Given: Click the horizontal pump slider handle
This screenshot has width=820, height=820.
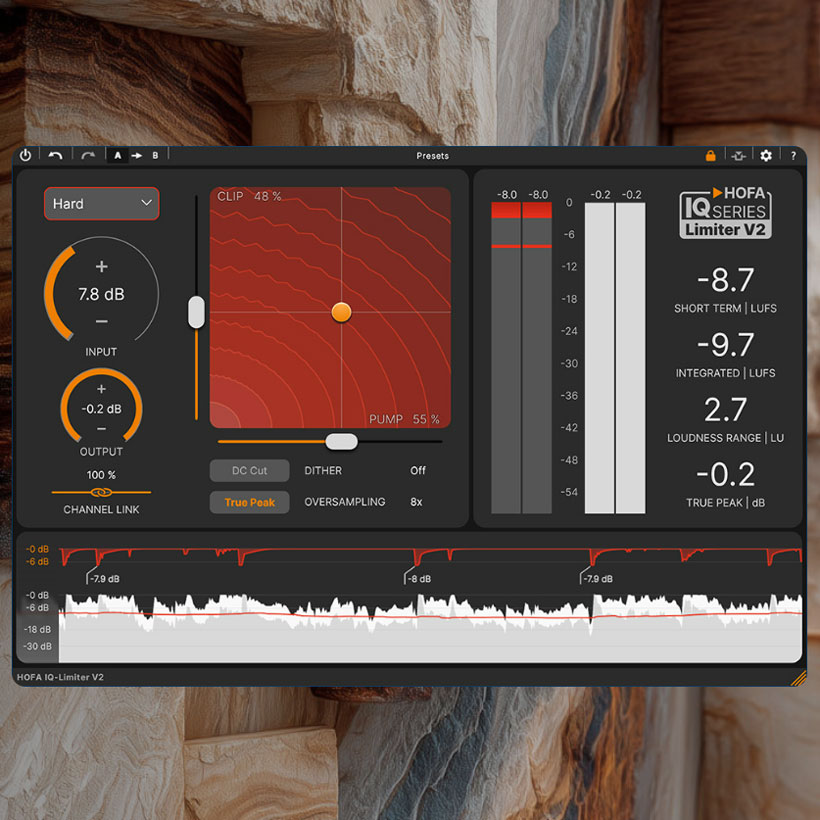Looking at the screenshot, I should tap(341, 441).
